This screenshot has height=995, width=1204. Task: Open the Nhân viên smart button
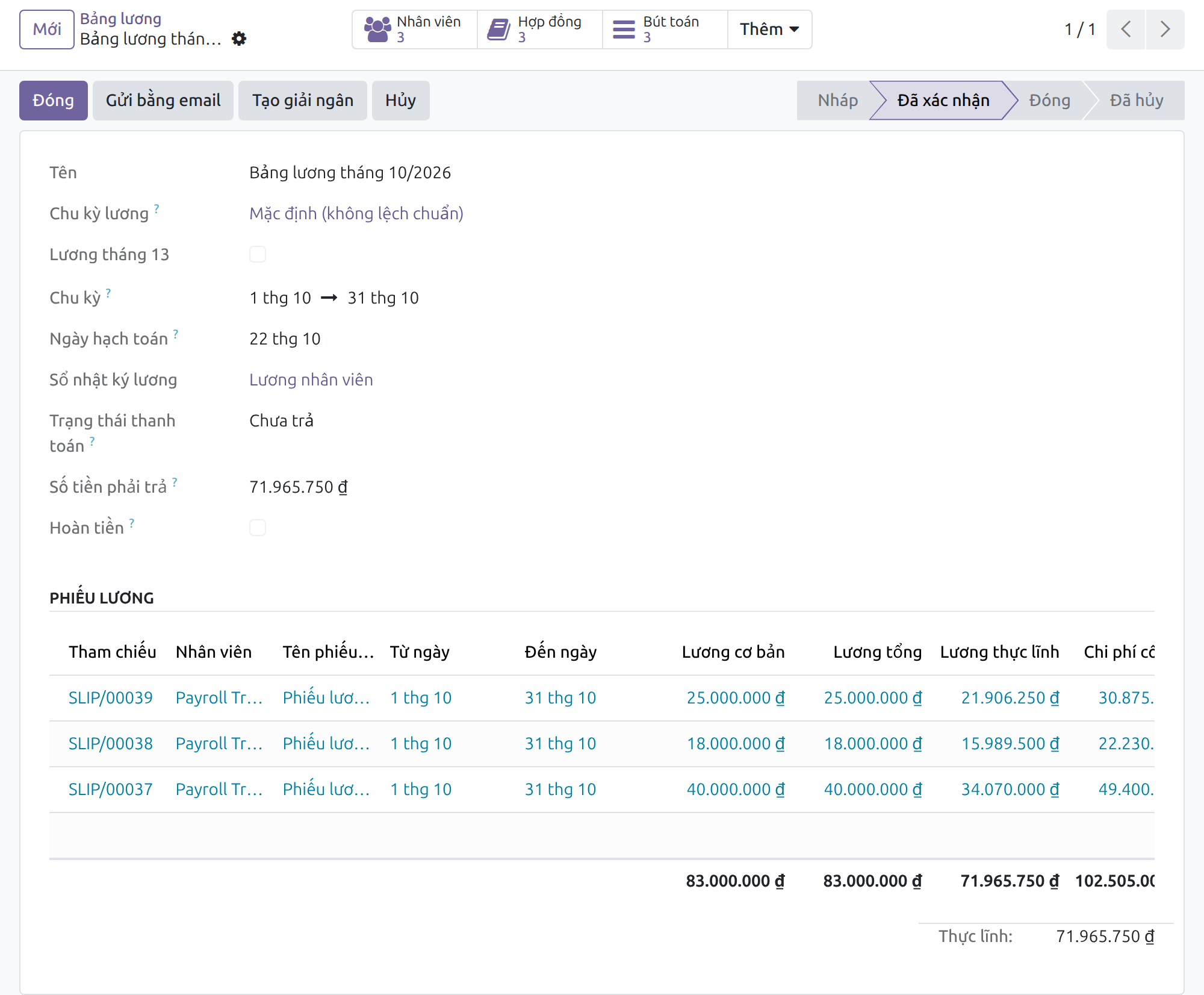point(415,30)
